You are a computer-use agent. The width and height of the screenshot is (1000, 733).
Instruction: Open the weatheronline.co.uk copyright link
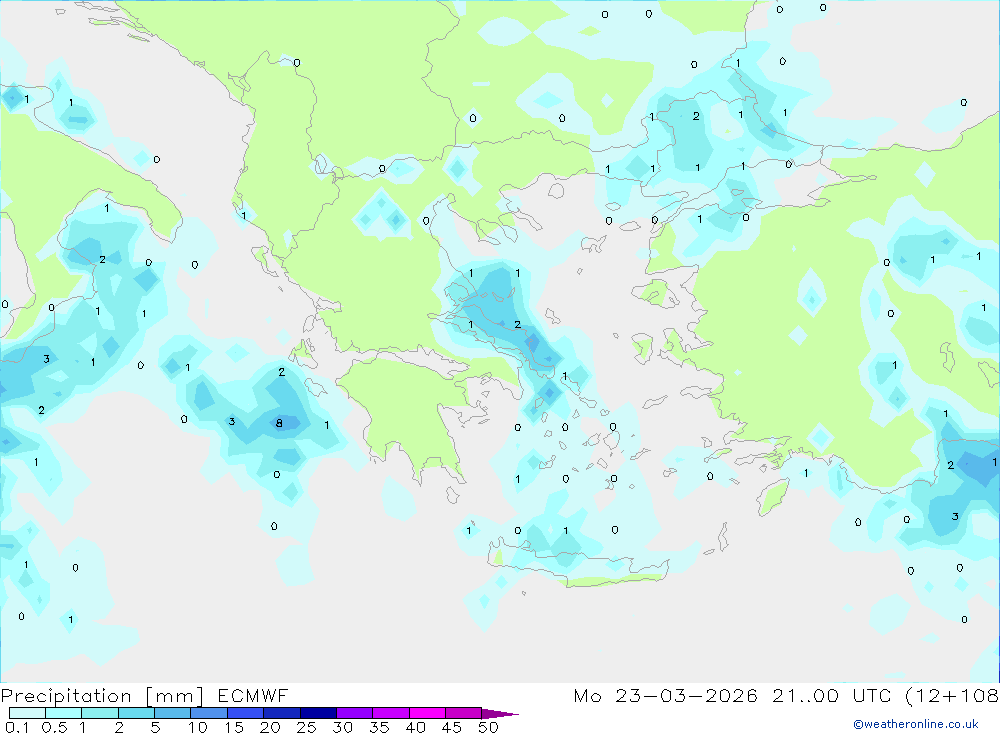pyautogui.click(x=916, y=724)
